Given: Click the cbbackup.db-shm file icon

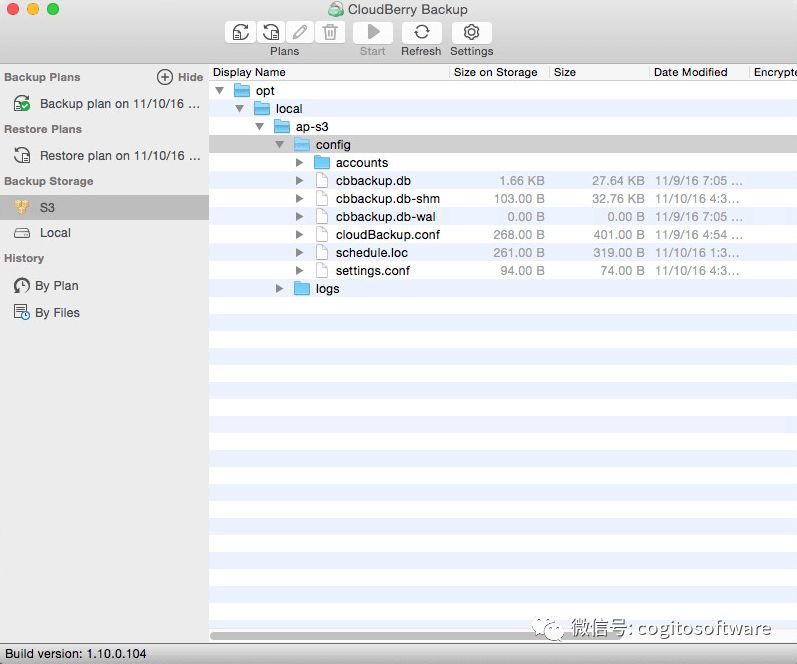Looking at the screenshot, I should click(322, 198).
